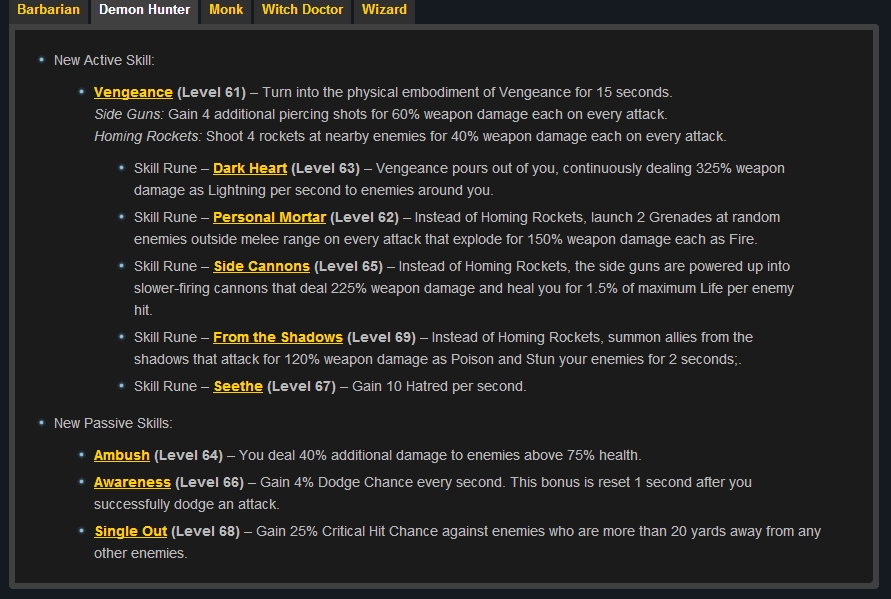Open the Ambush passive skill link
The width and height of the screenshot is (891, 599).
pos(122,455)
